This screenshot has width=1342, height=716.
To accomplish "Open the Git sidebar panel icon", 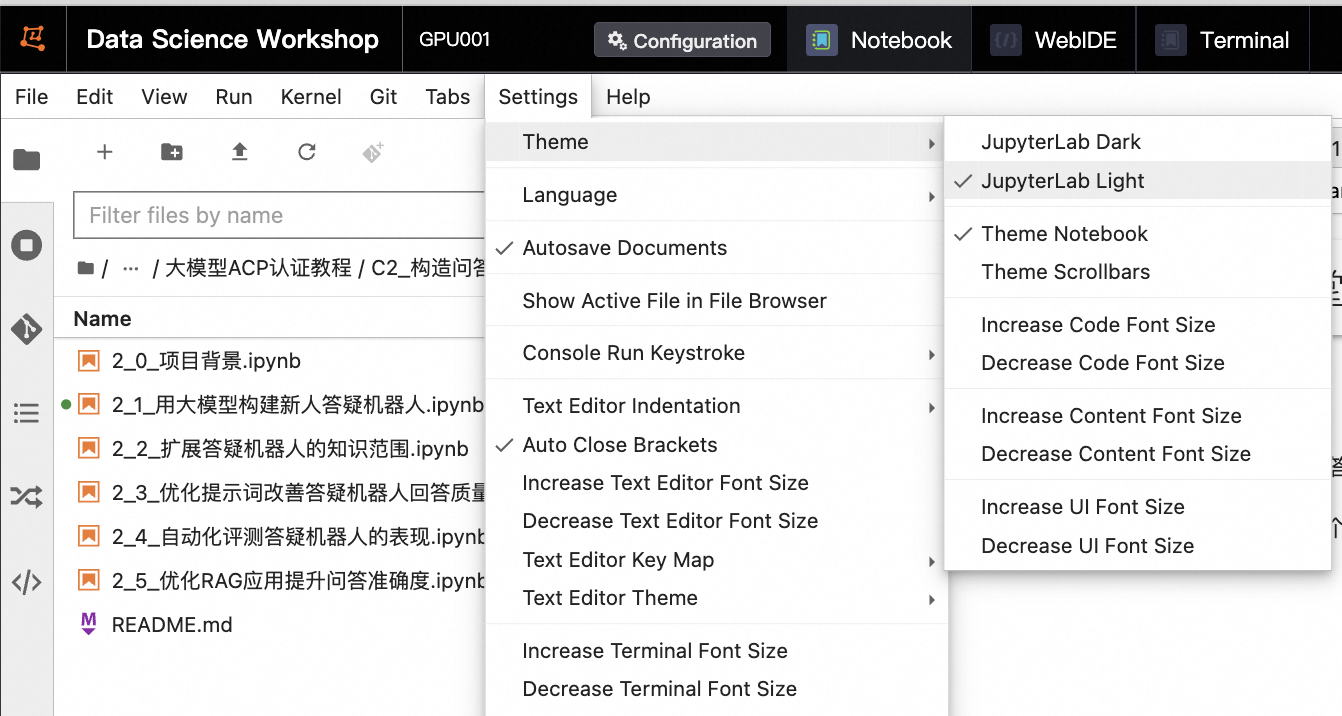I will tap(27, 329).
